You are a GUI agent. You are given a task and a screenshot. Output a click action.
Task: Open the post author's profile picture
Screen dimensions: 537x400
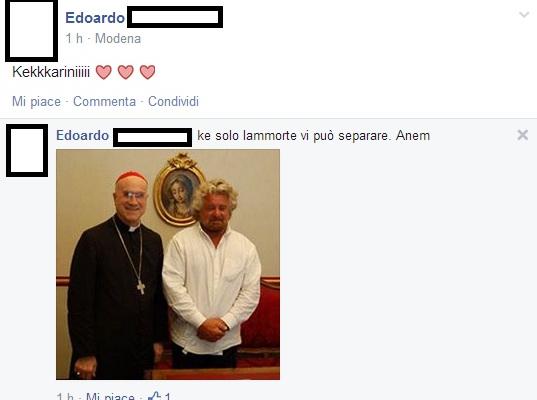[32, 30]
